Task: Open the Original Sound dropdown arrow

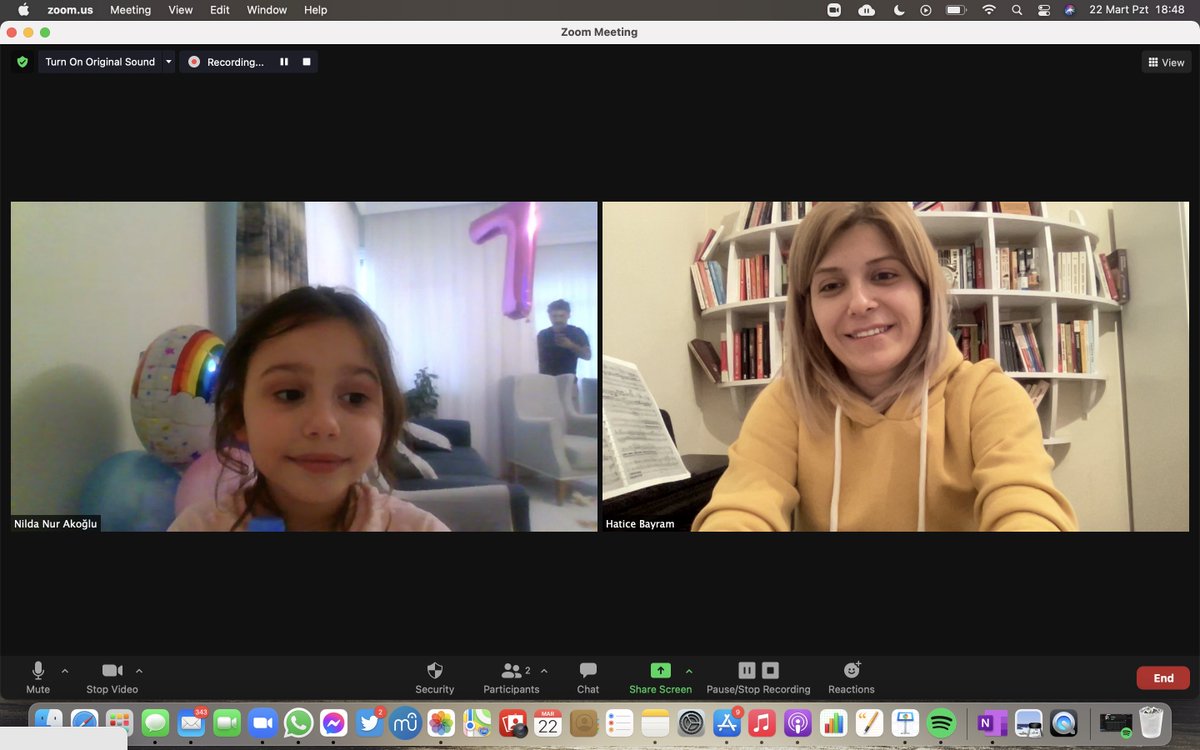Action: pyautogui.click(x=168, y=62)
